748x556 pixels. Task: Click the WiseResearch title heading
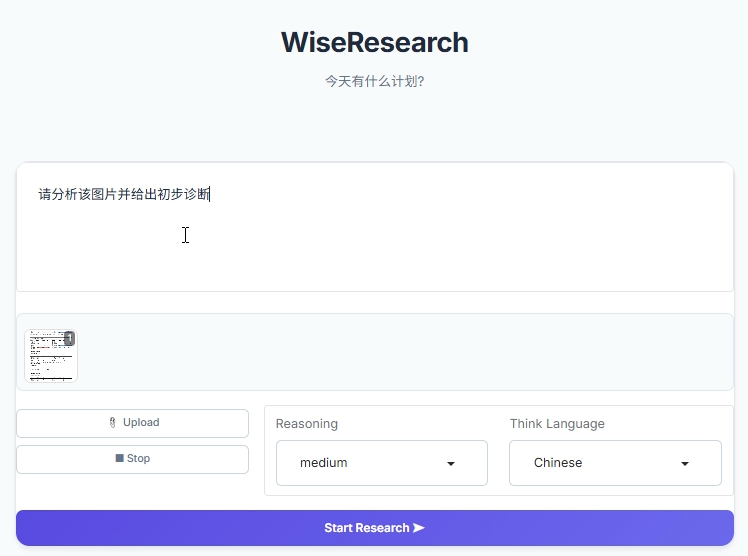[x=374, y=42]
